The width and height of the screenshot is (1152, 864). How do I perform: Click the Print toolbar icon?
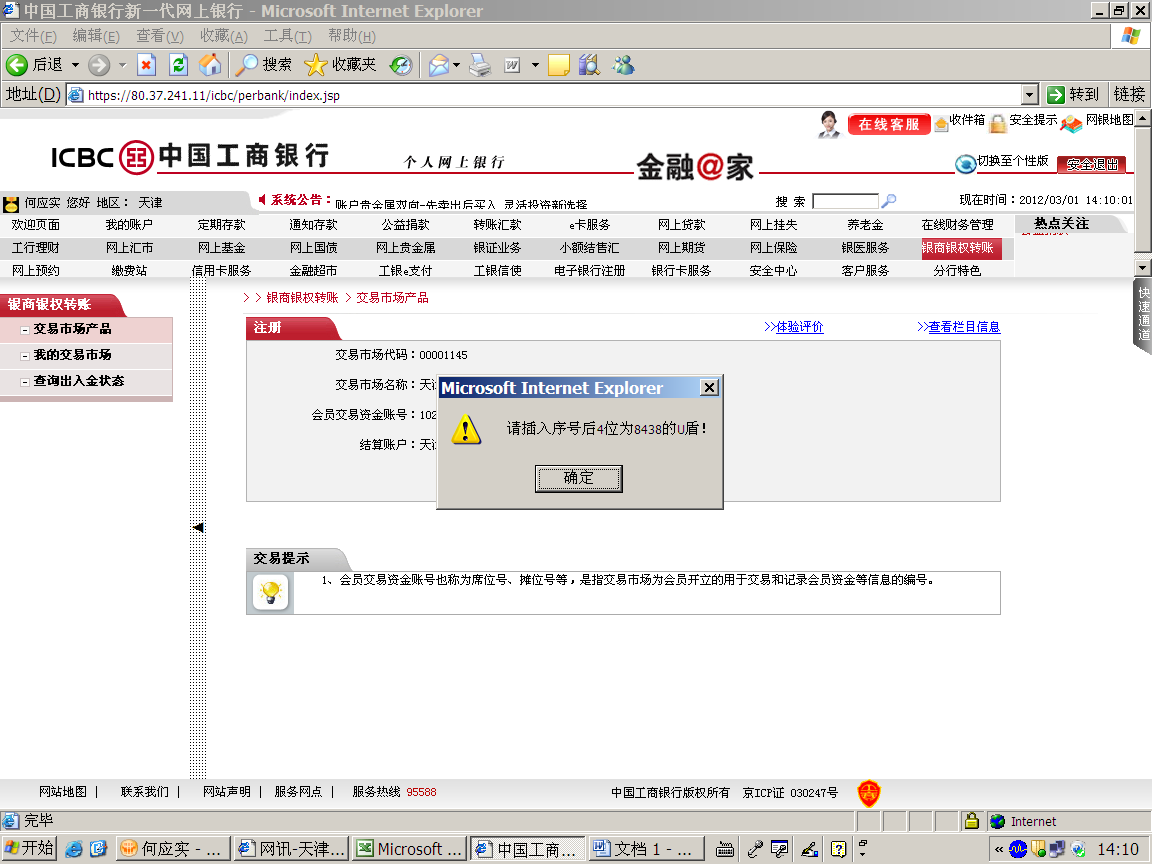click(x=480, y=65)
